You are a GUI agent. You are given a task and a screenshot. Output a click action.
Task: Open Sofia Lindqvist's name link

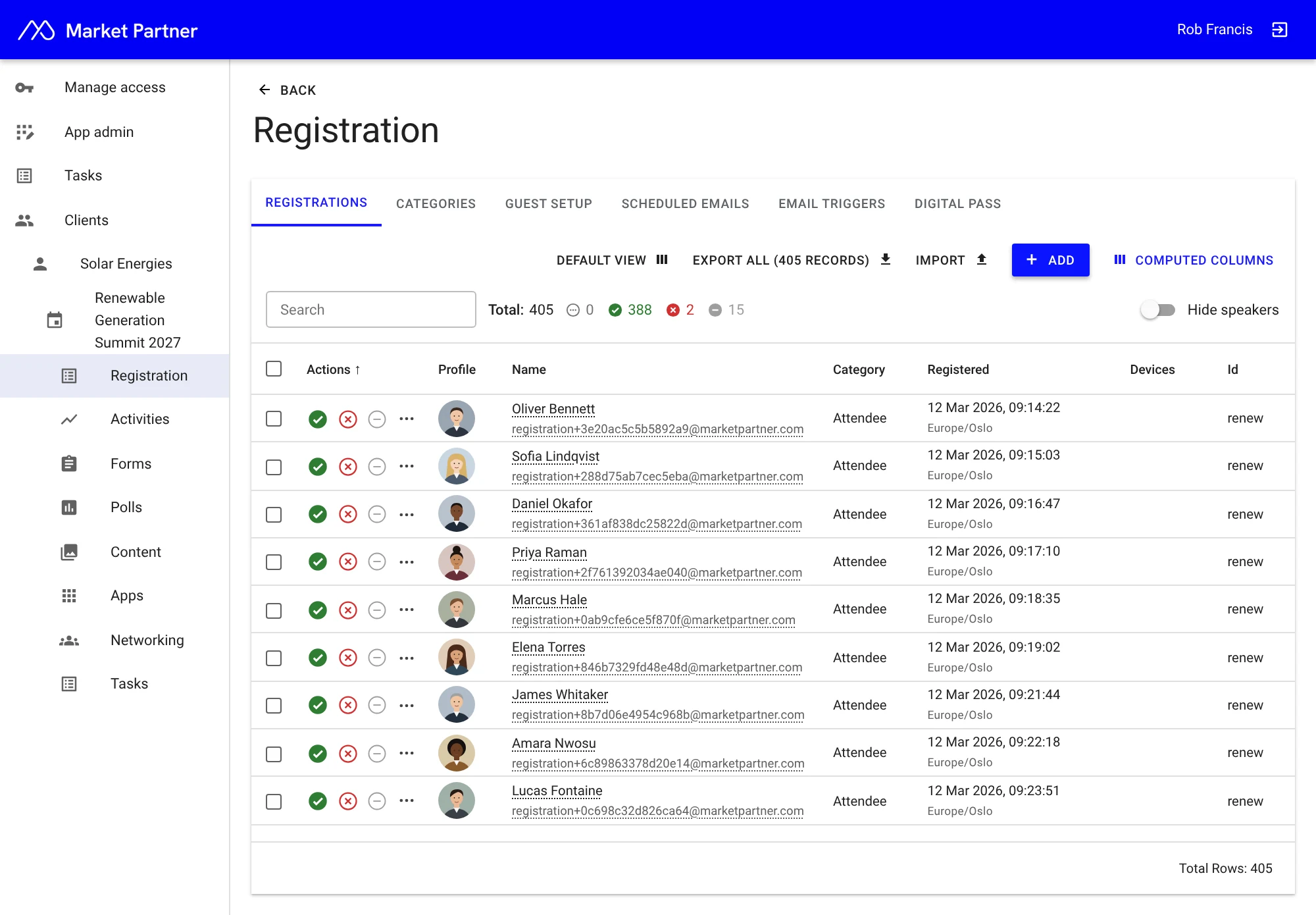point(556,456)
